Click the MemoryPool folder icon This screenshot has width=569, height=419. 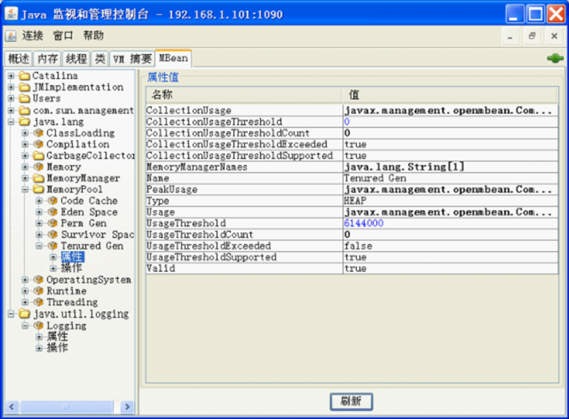(x=38, y=189)
